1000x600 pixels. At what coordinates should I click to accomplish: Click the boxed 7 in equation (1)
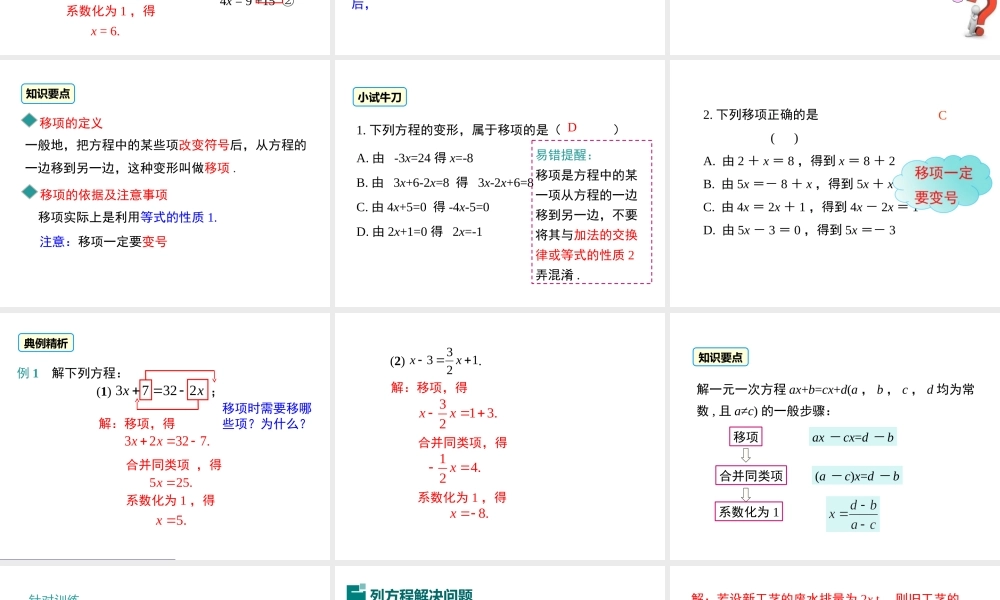point(145,390)
